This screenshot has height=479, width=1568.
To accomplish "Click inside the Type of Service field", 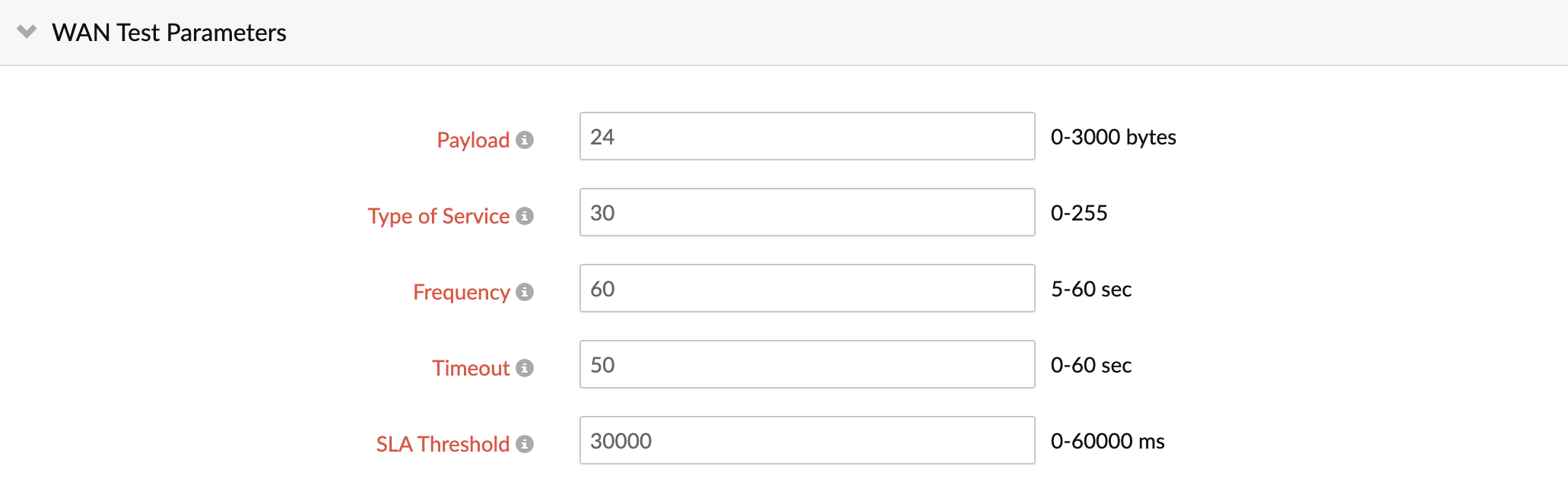I will tap(806, 213).
